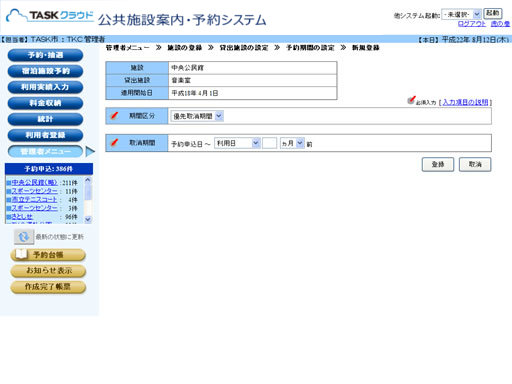Click the 211件 count text
The width and height of the screenshot is (512, 384).
[70, 183]
